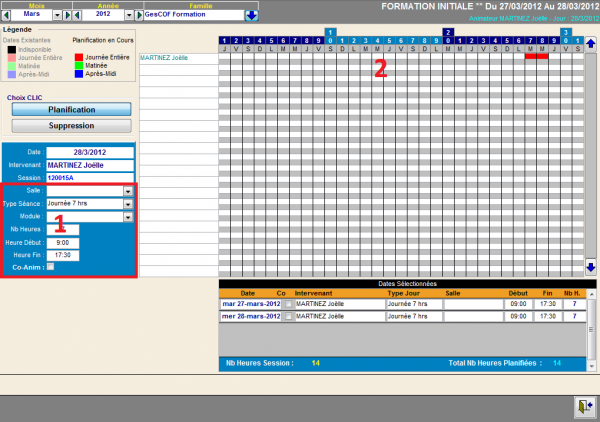Tick Co checkbox for mar 27-mars-2012 row

point(287,302)
